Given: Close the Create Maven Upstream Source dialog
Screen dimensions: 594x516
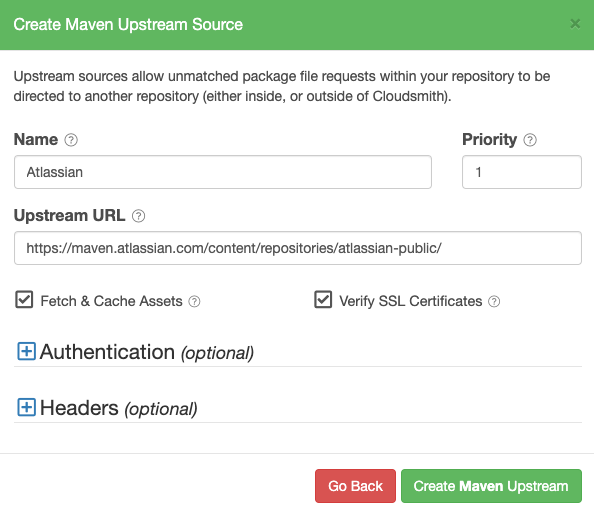Looking at the screenshot, I should [x=575, y=24].
